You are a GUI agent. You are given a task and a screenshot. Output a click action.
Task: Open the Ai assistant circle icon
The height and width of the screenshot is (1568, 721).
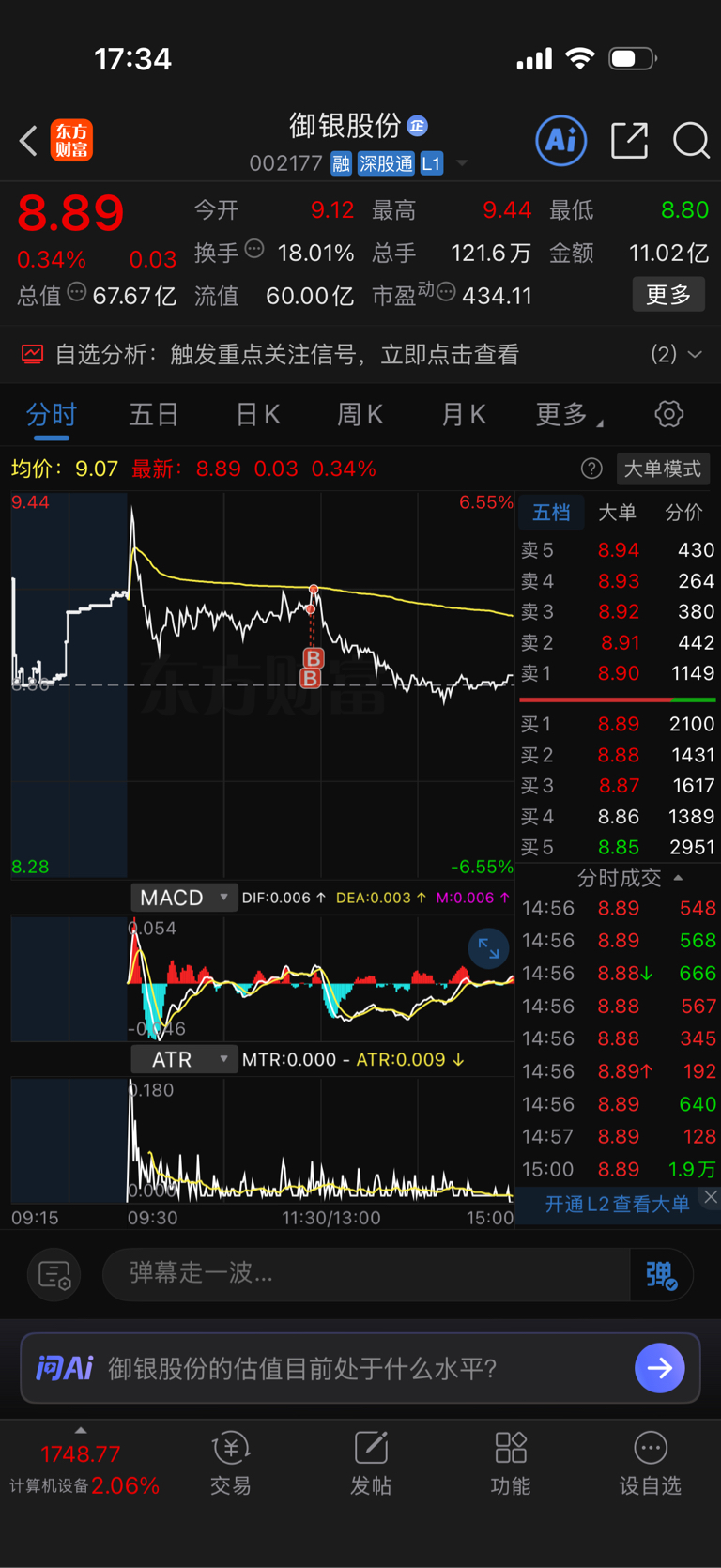[x=561, y=141]
